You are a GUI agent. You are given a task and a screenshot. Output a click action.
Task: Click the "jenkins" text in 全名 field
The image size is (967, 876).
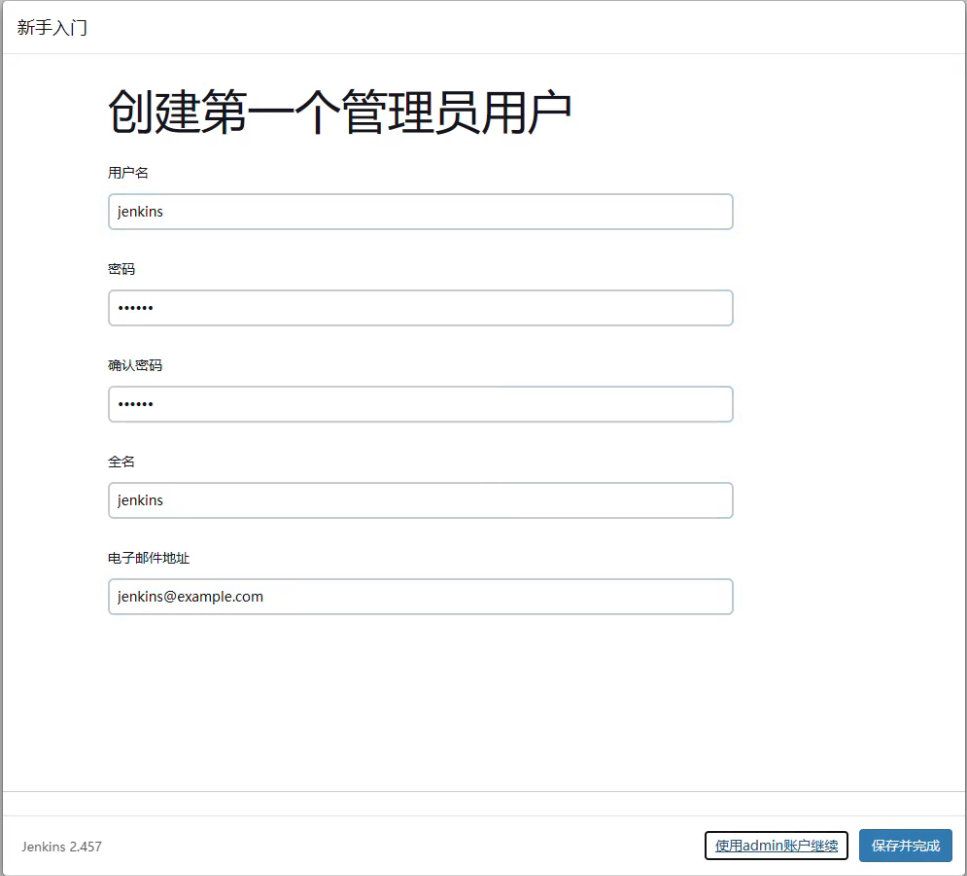(x=140, y=500)
